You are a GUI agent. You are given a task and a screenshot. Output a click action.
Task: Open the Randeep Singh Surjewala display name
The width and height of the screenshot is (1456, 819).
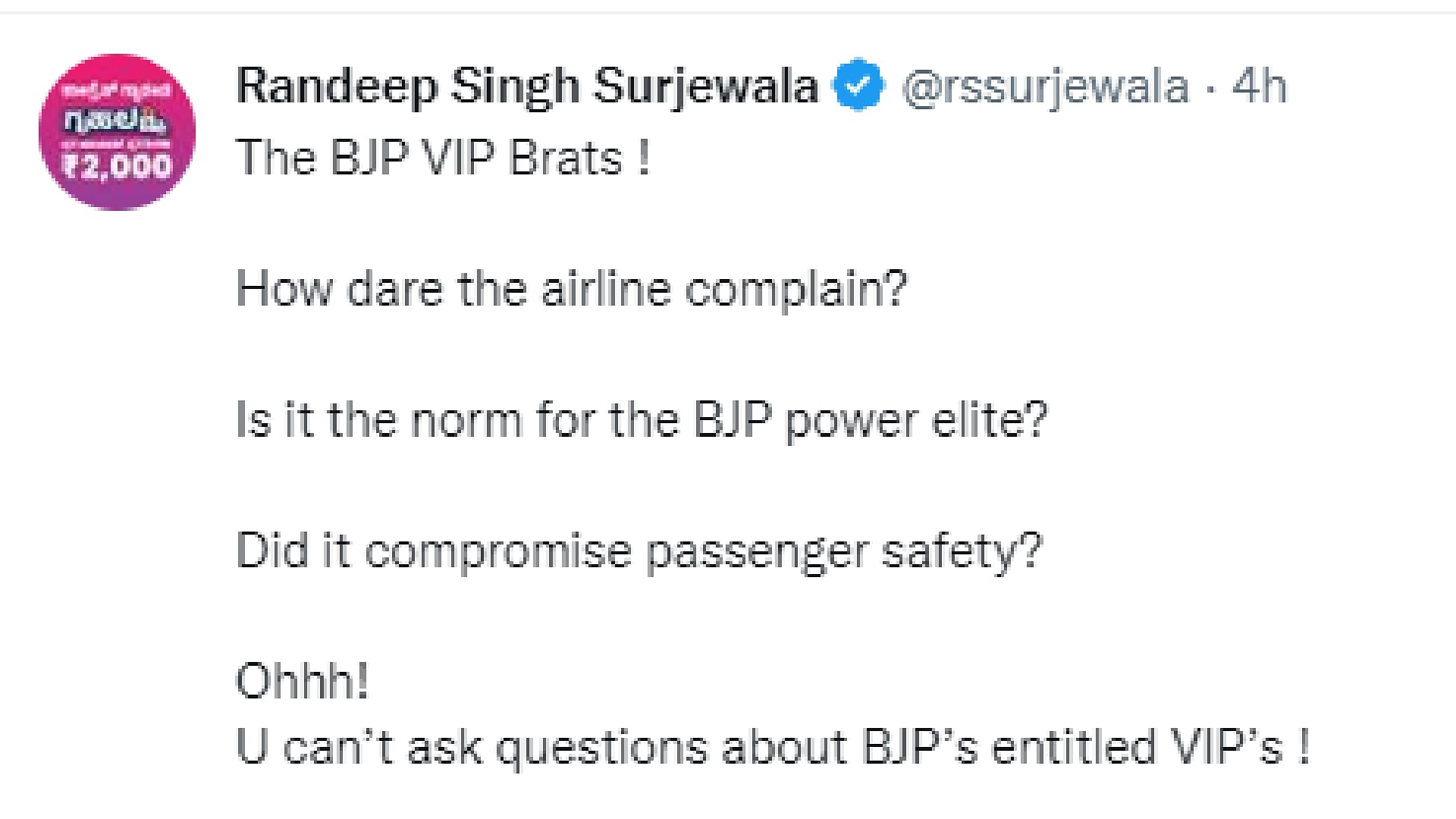(528, 85)
